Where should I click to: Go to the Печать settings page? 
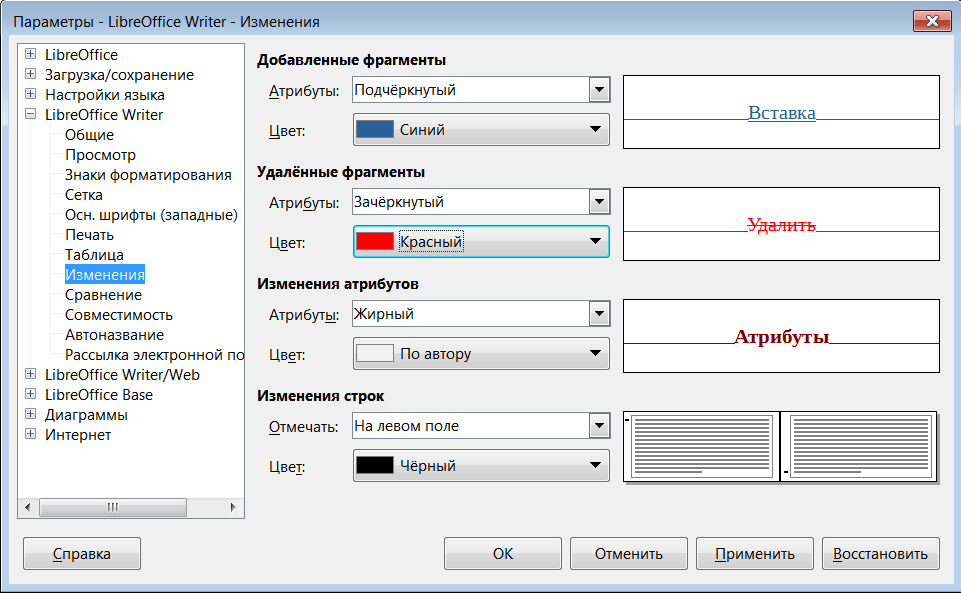tap(89, 235)
